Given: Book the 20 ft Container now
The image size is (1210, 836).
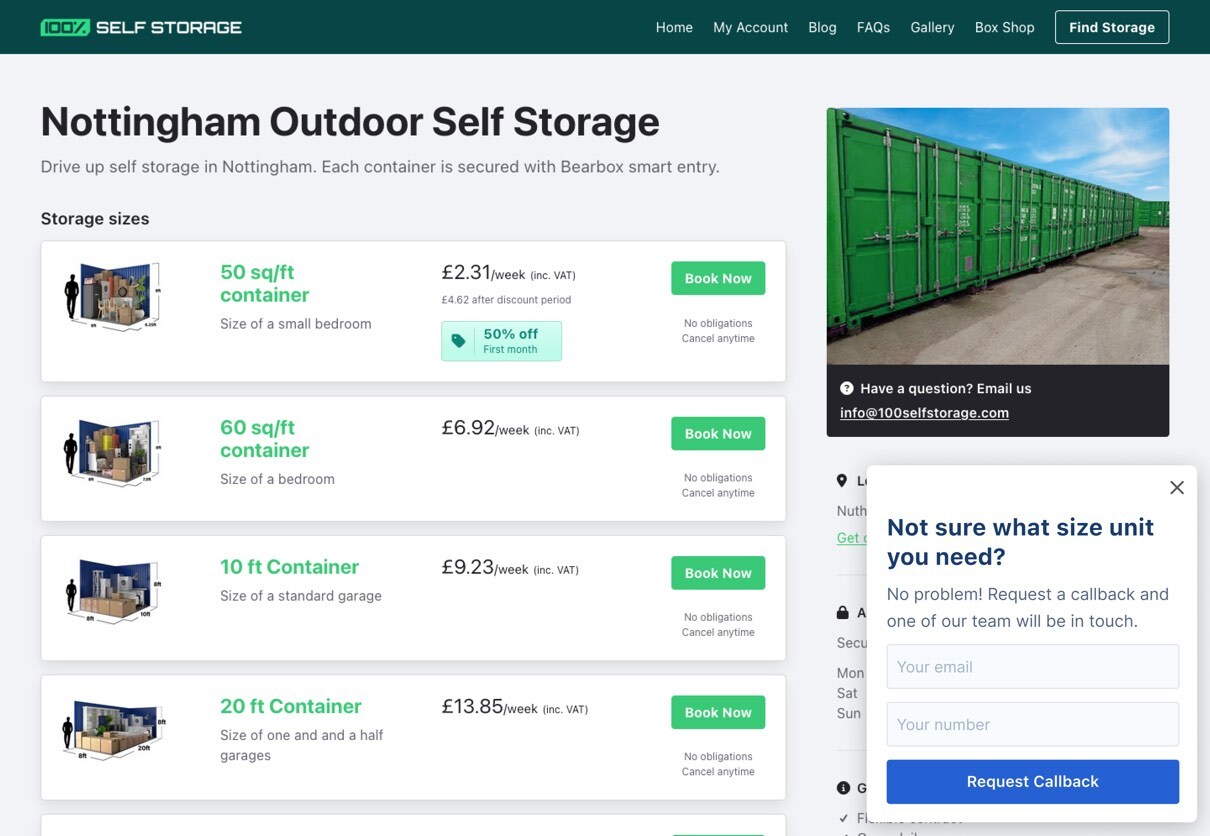Looking at the screenshot, I should click(x=718, y=712).
